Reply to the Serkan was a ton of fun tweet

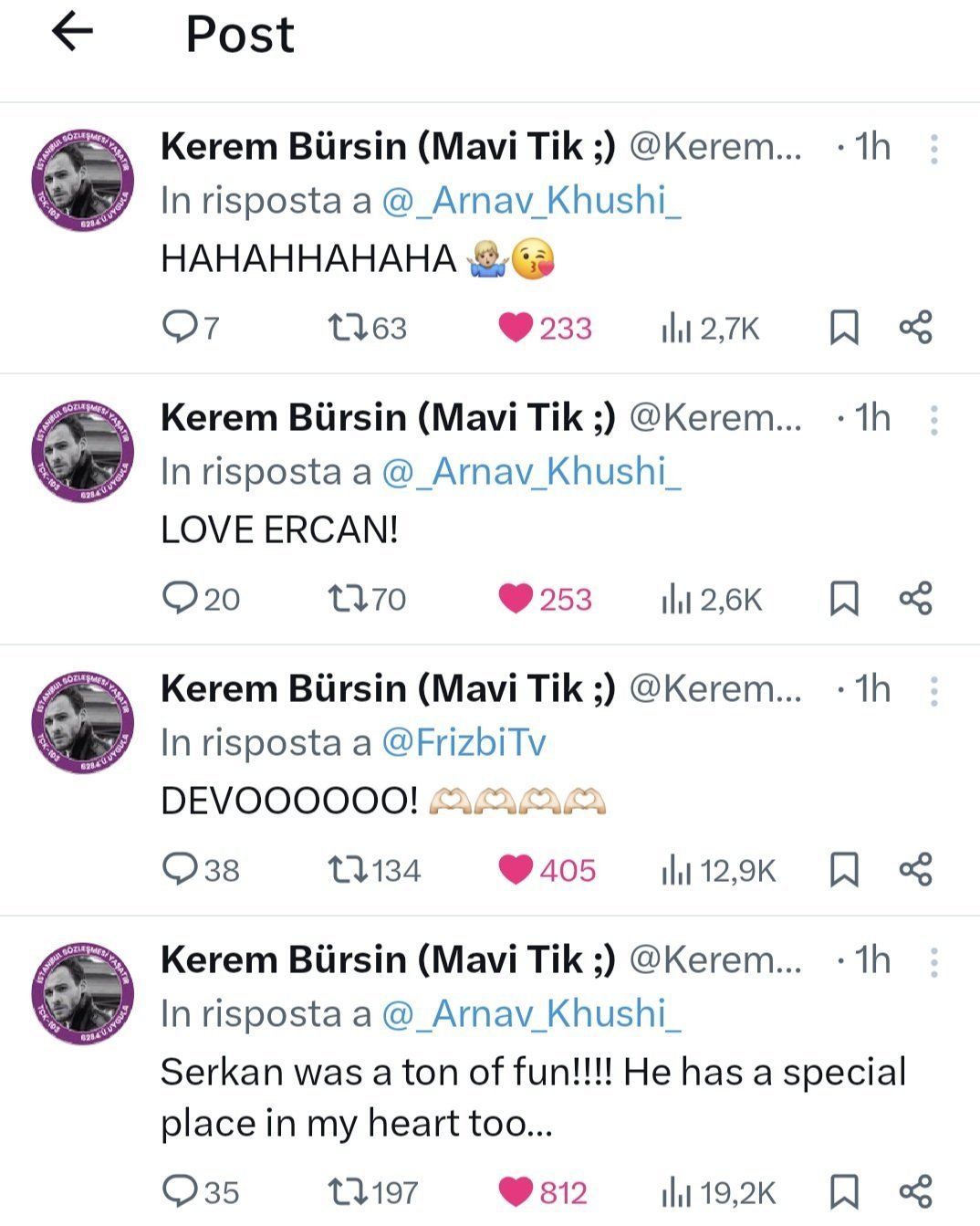pyautogui.click(x=175, y=1191)
